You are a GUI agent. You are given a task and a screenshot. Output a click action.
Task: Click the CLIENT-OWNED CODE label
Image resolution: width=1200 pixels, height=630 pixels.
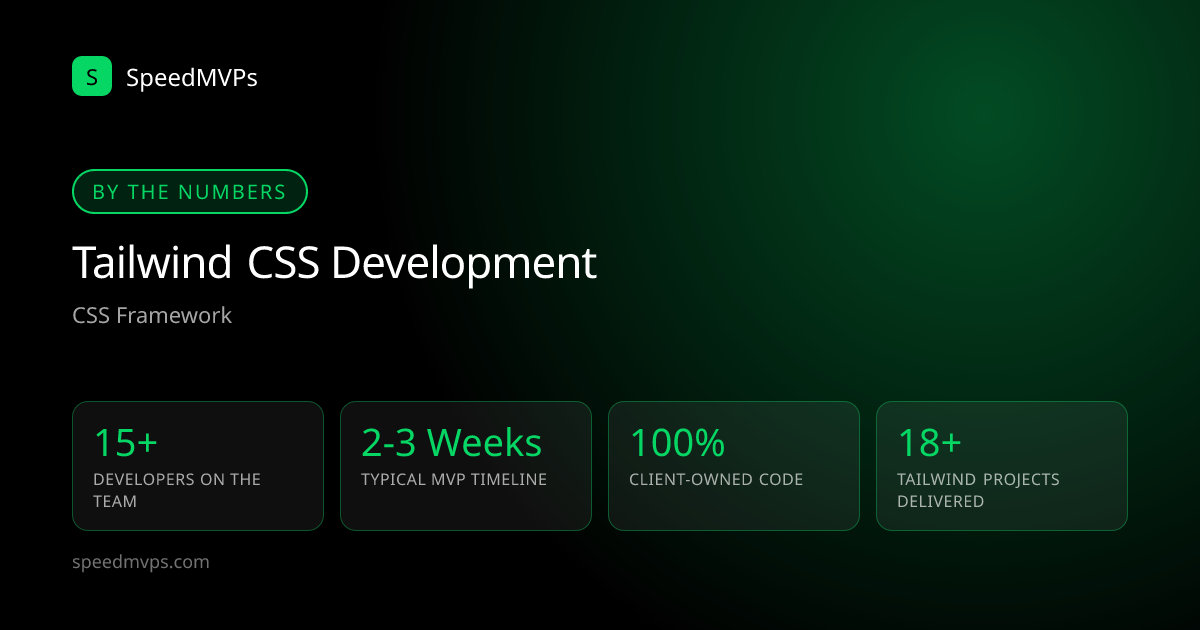point(716,480)
